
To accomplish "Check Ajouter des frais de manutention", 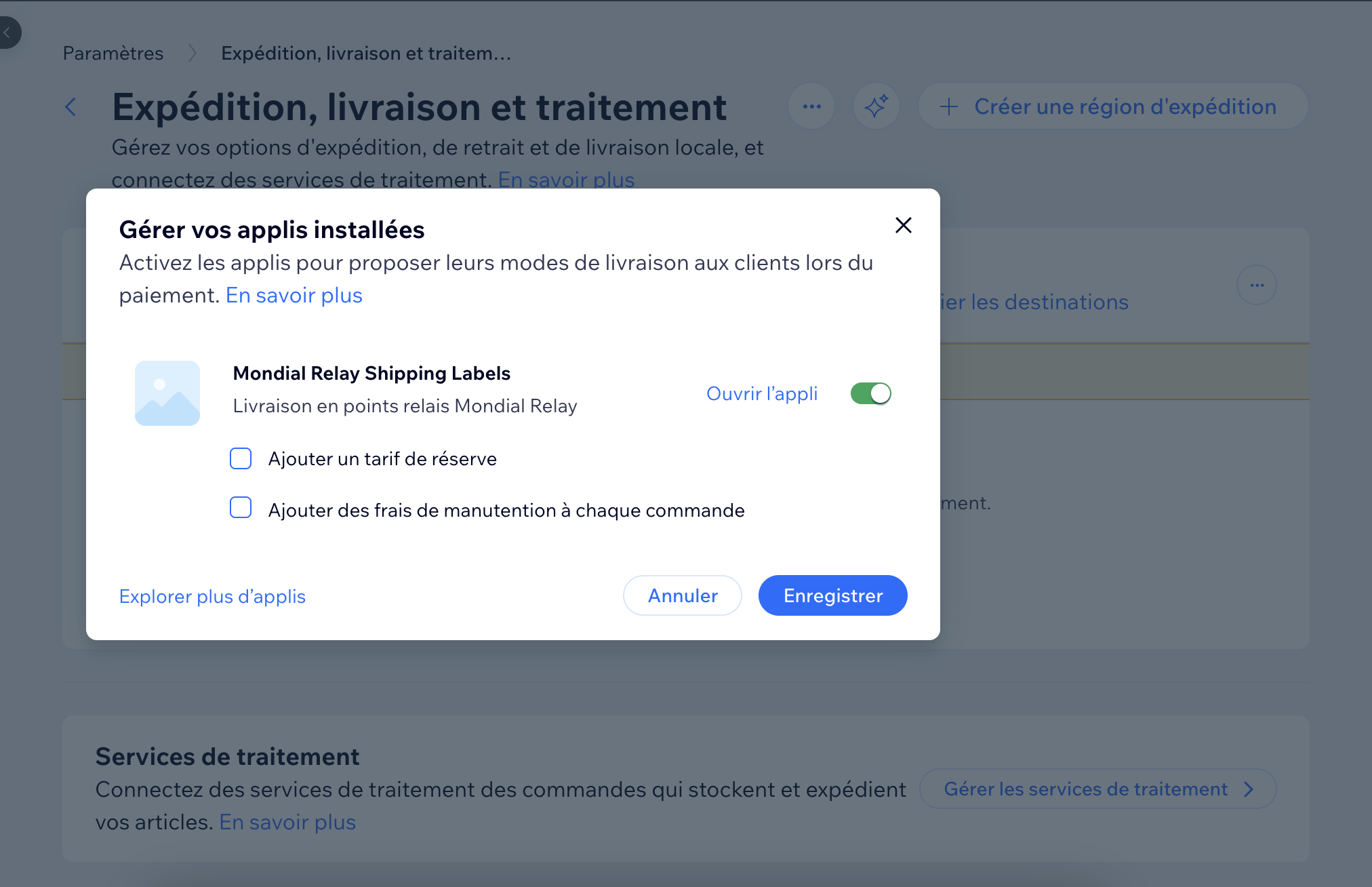I will (x=241, y=508).
